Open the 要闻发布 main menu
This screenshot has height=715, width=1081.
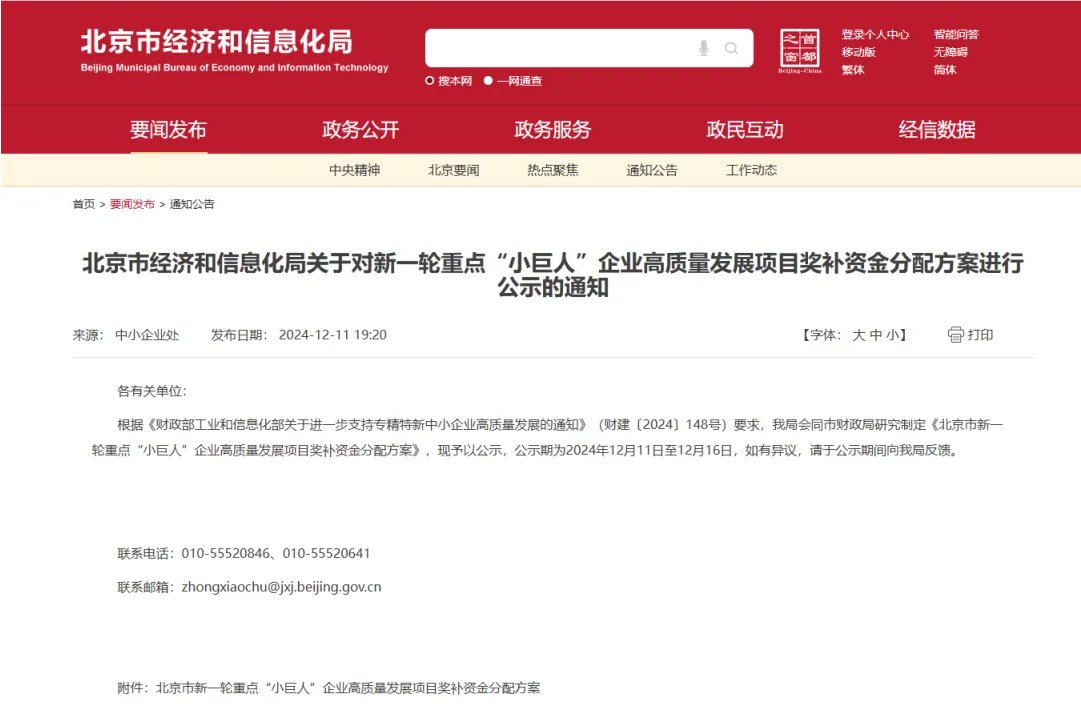(x=168, y=130)
